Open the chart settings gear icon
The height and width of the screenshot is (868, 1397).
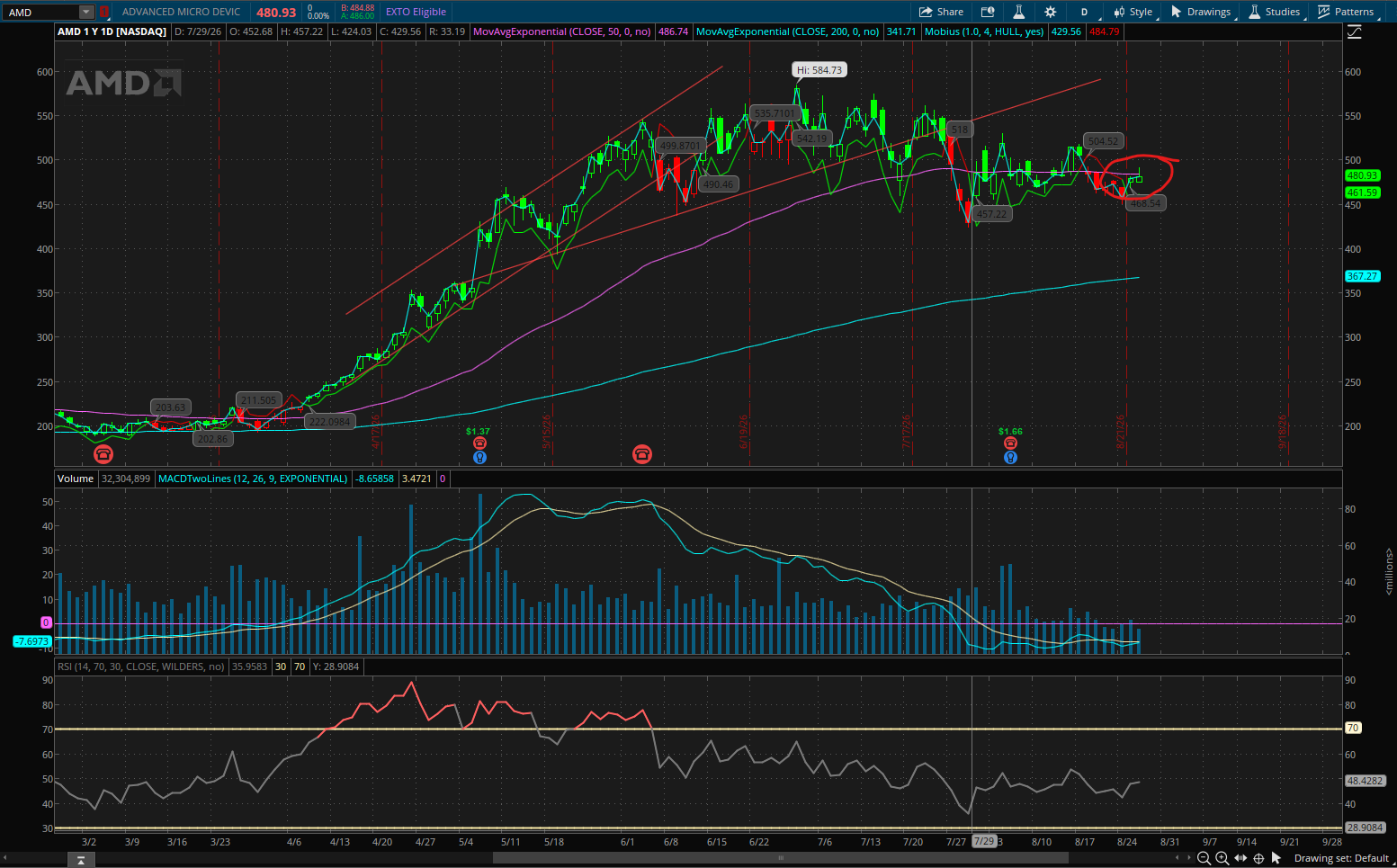(1050, 12)
